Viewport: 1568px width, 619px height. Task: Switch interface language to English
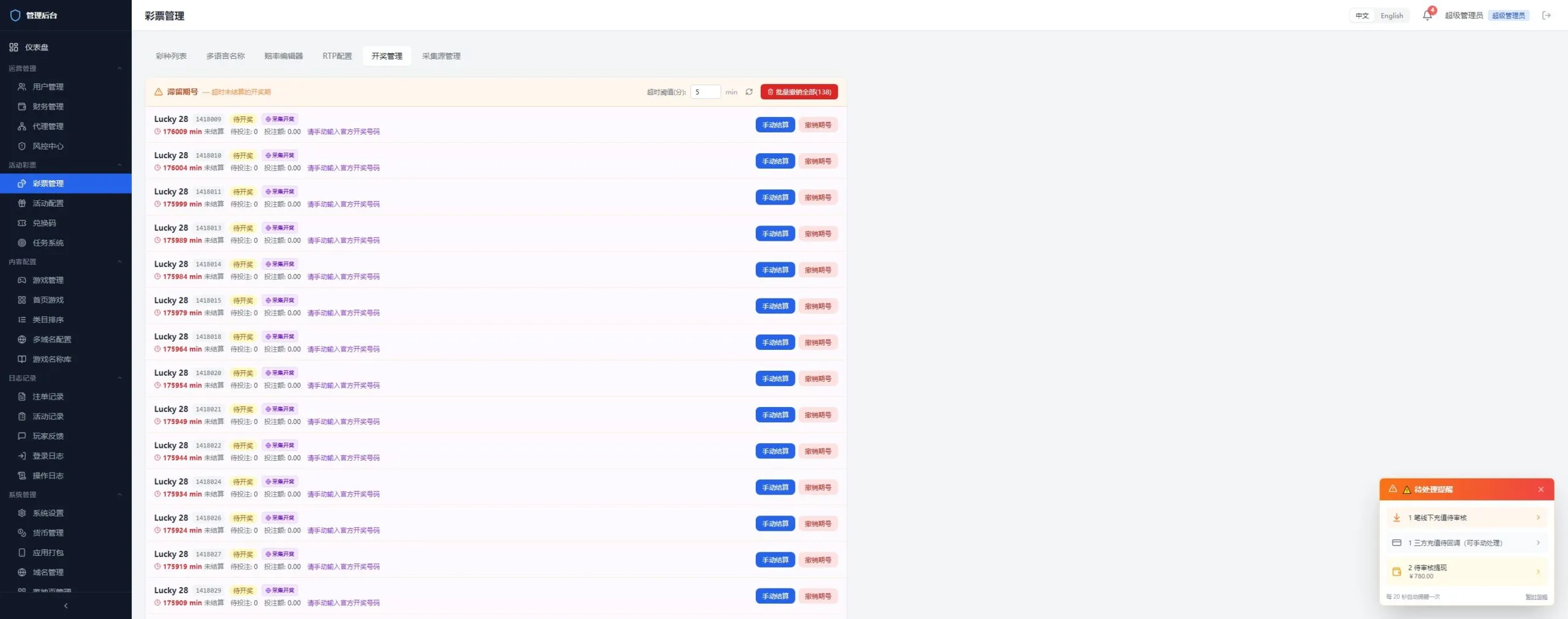point(1392,16)
